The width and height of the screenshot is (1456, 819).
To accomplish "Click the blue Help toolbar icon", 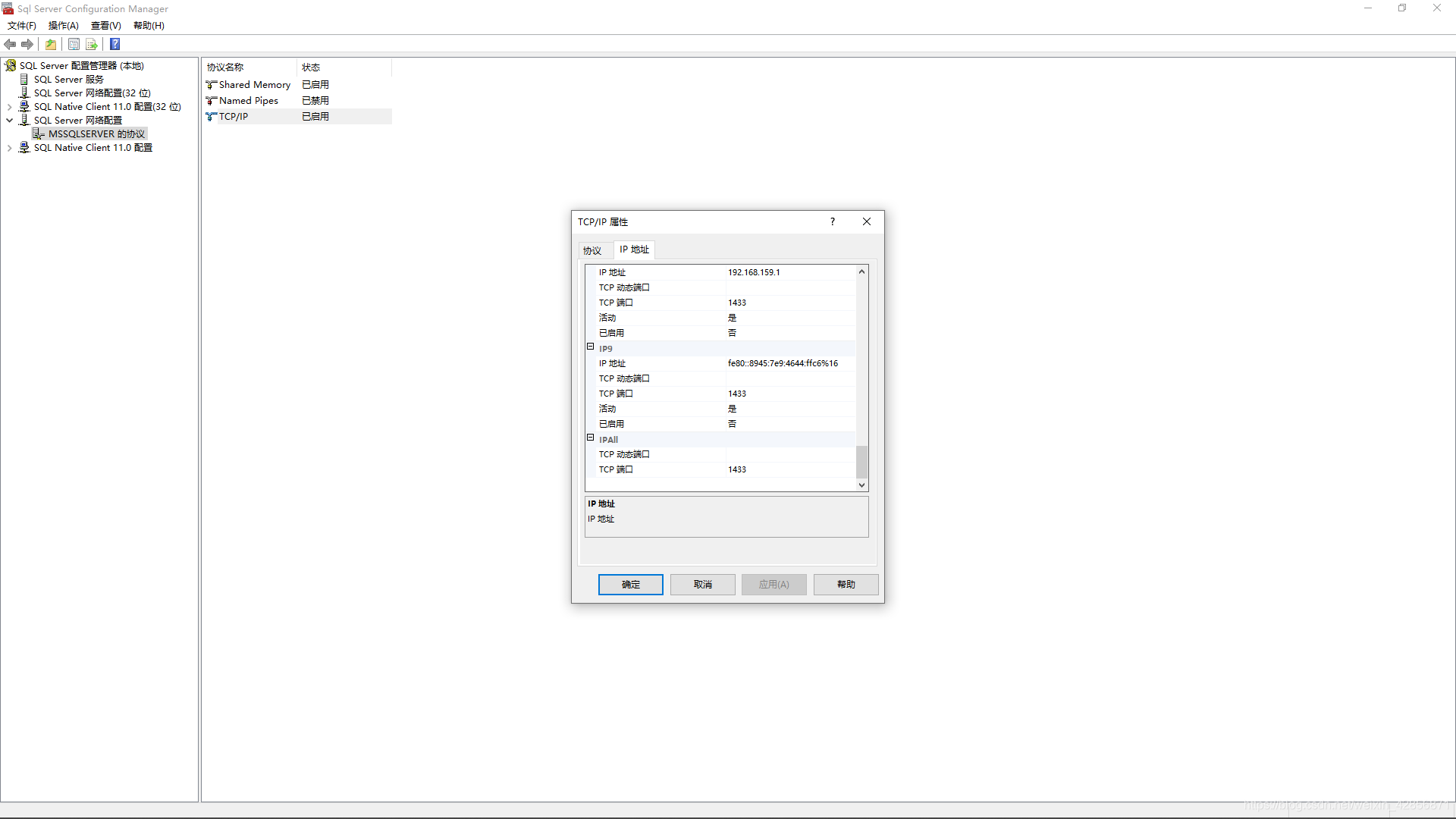I will [115, 44].
